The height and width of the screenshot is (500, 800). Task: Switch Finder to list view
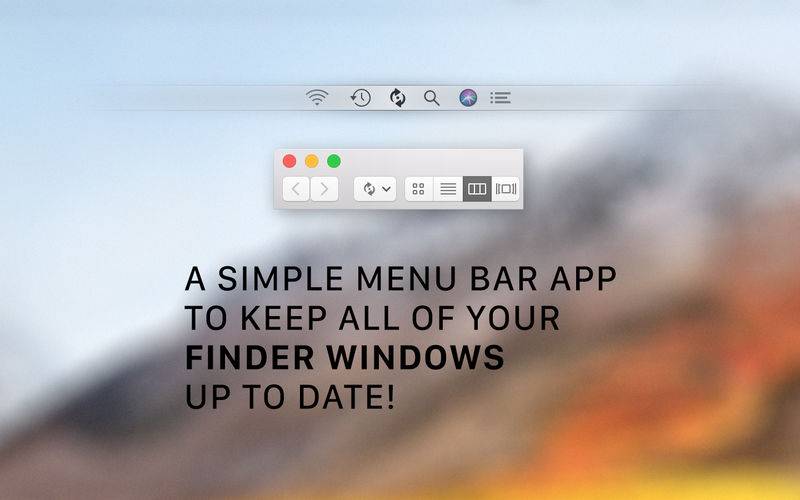(448, 189)
